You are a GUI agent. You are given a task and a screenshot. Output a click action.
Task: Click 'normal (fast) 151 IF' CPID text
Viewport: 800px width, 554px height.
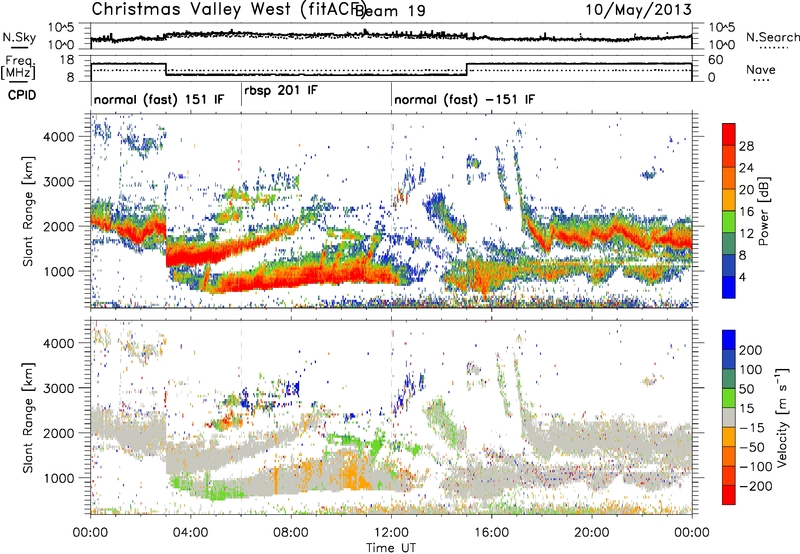click(x=159, y=99)
